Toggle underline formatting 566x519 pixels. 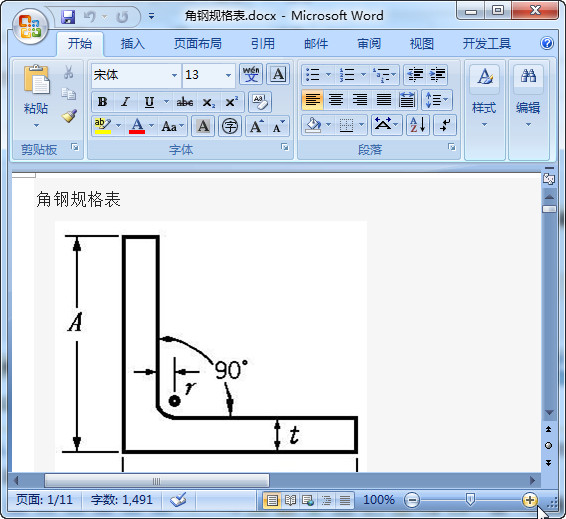149,102
